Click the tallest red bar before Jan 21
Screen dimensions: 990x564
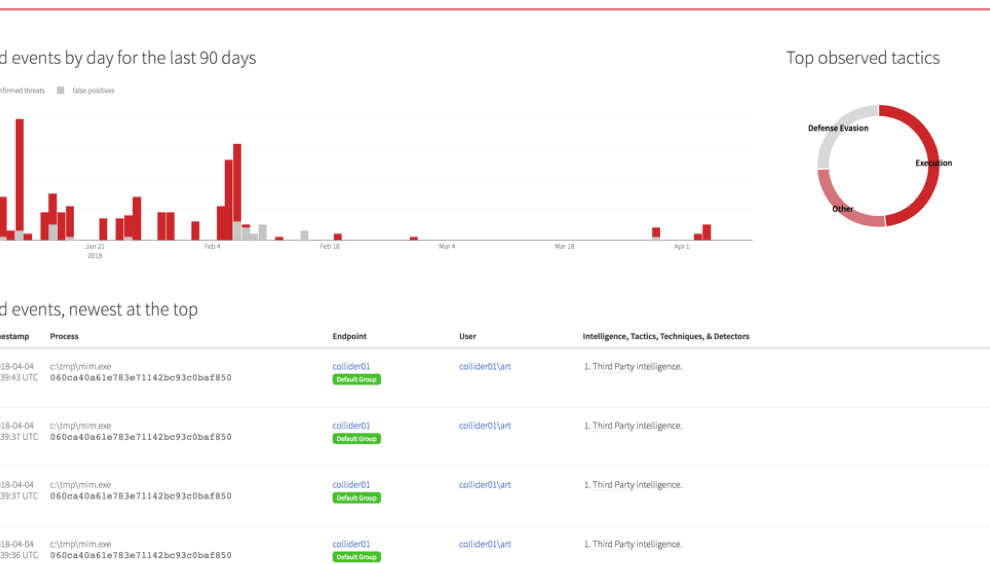(19, 180)
